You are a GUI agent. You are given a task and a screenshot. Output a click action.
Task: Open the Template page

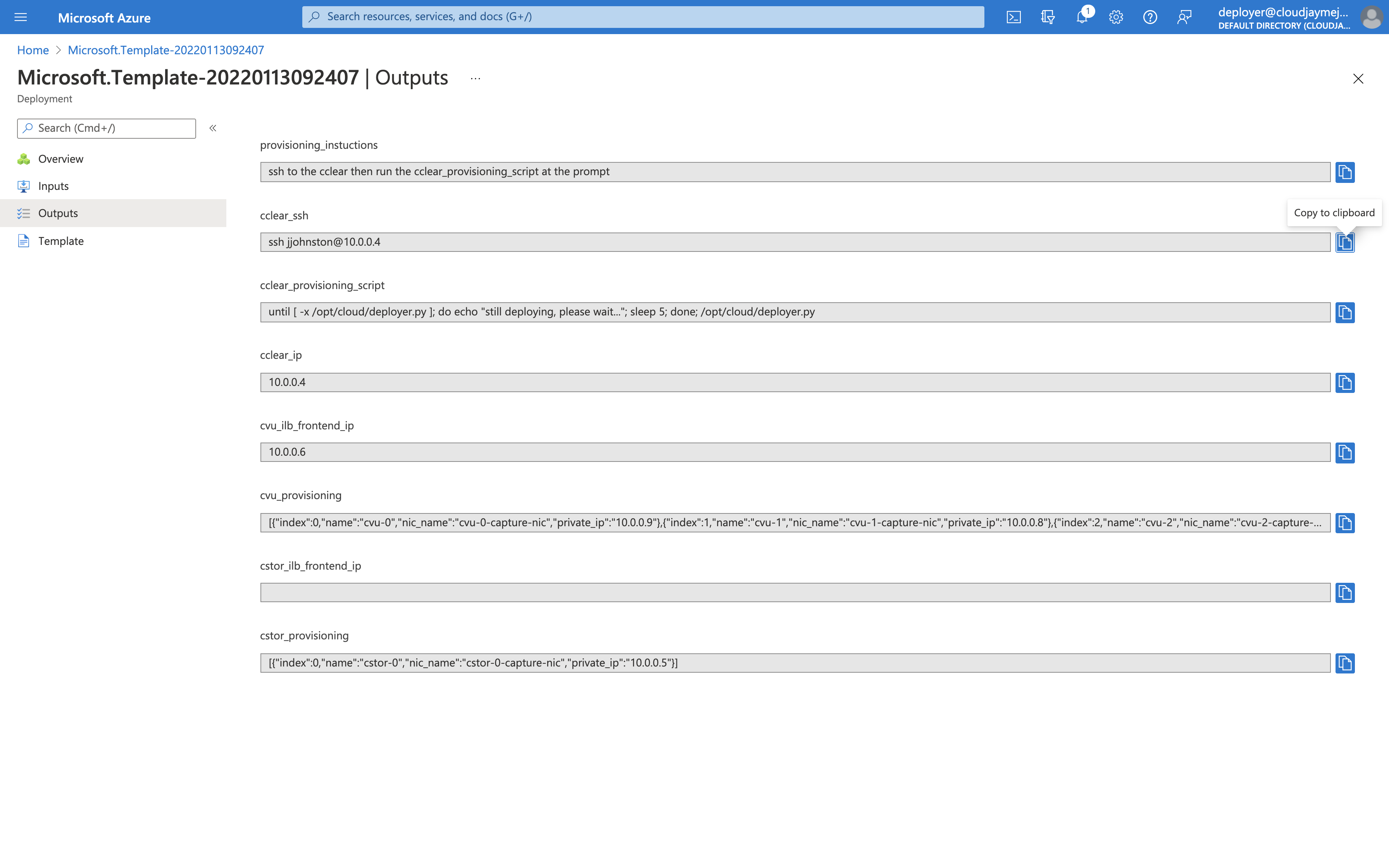[x=60, y=241]
